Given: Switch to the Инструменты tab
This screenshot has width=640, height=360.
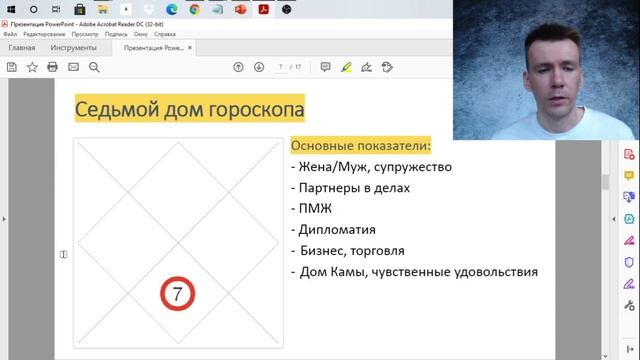Looking at the screenshot, I should (73, 48).
